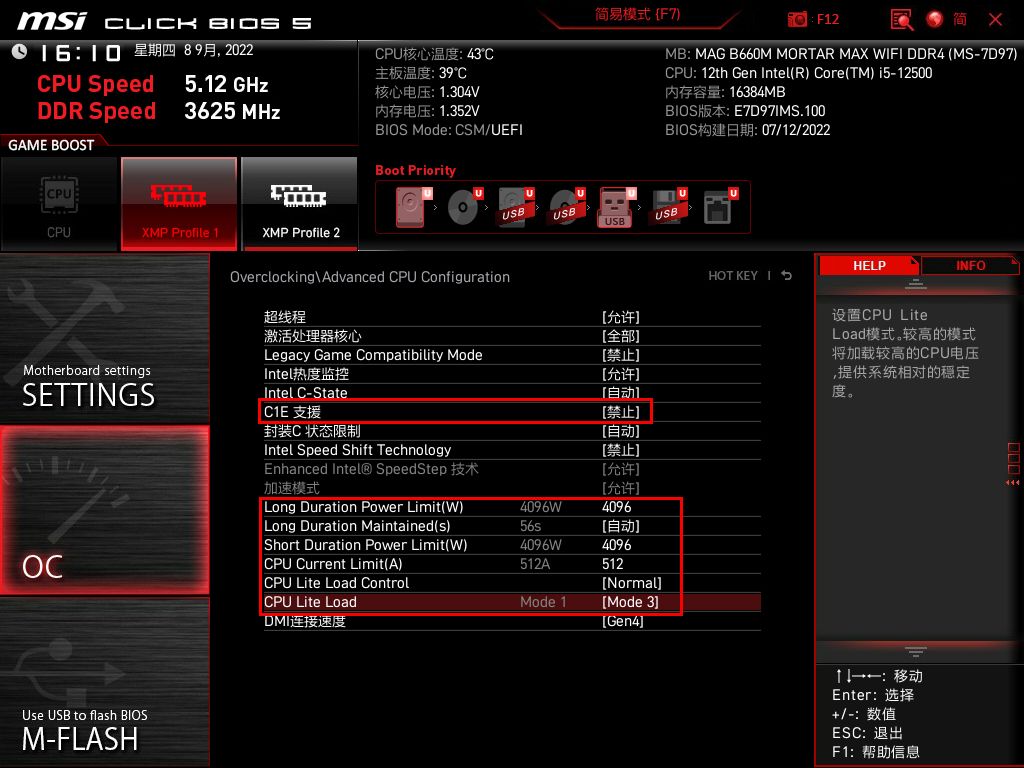Open the Intel C-State selection
Screen dimensions: 1024x768
click(x=620, y=392)
